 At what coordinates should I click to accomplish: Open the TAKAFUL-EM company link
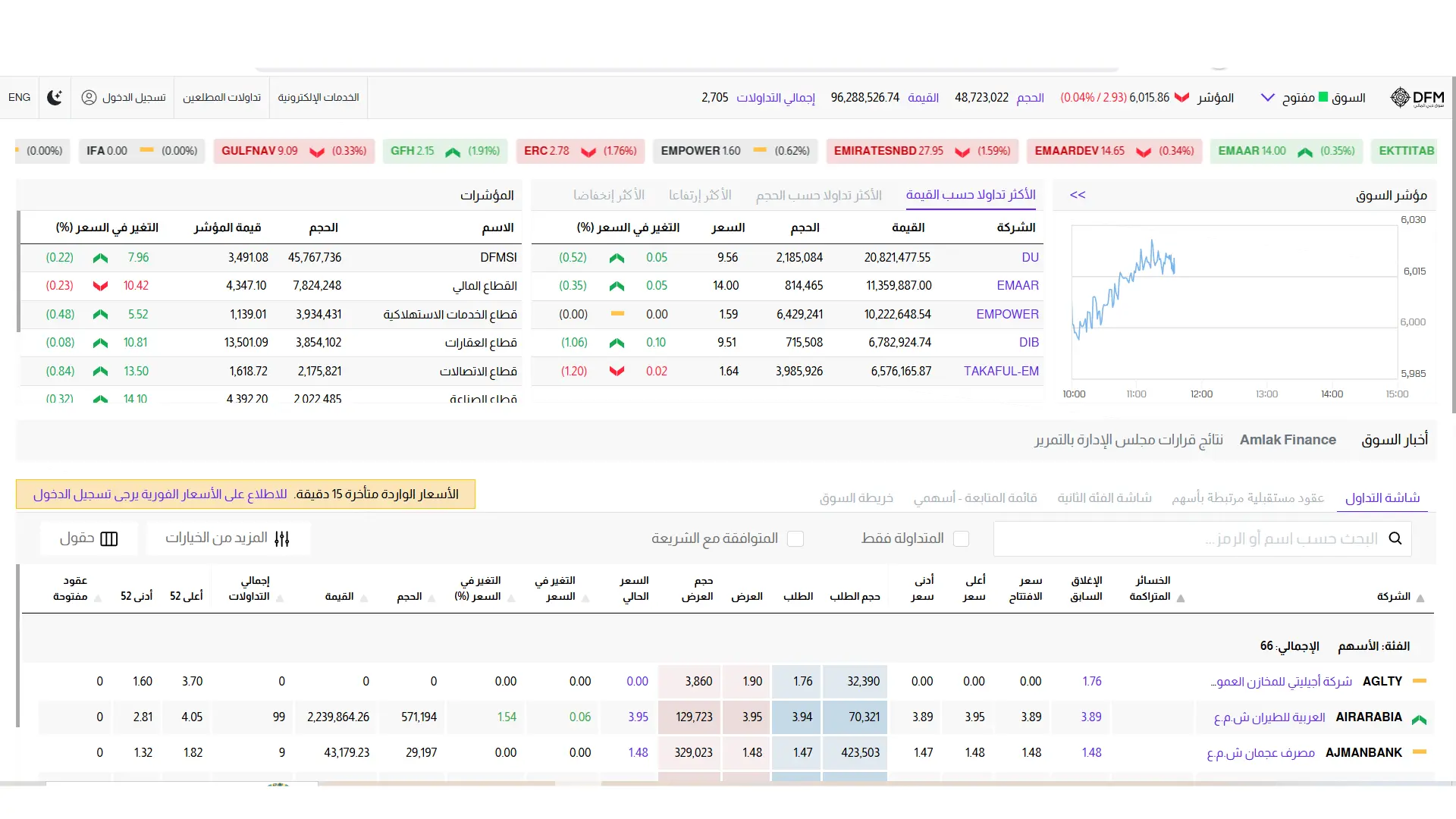pos(1001,372)
